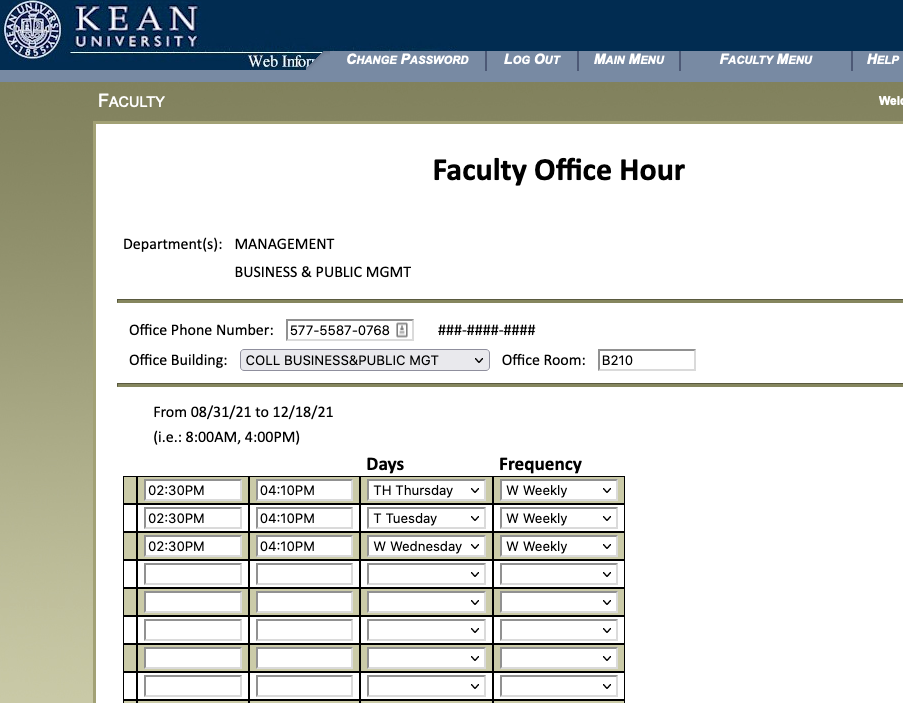903x703 pixels.
Task: Click the Frequency column header
Action: click(x=540, y=464)
